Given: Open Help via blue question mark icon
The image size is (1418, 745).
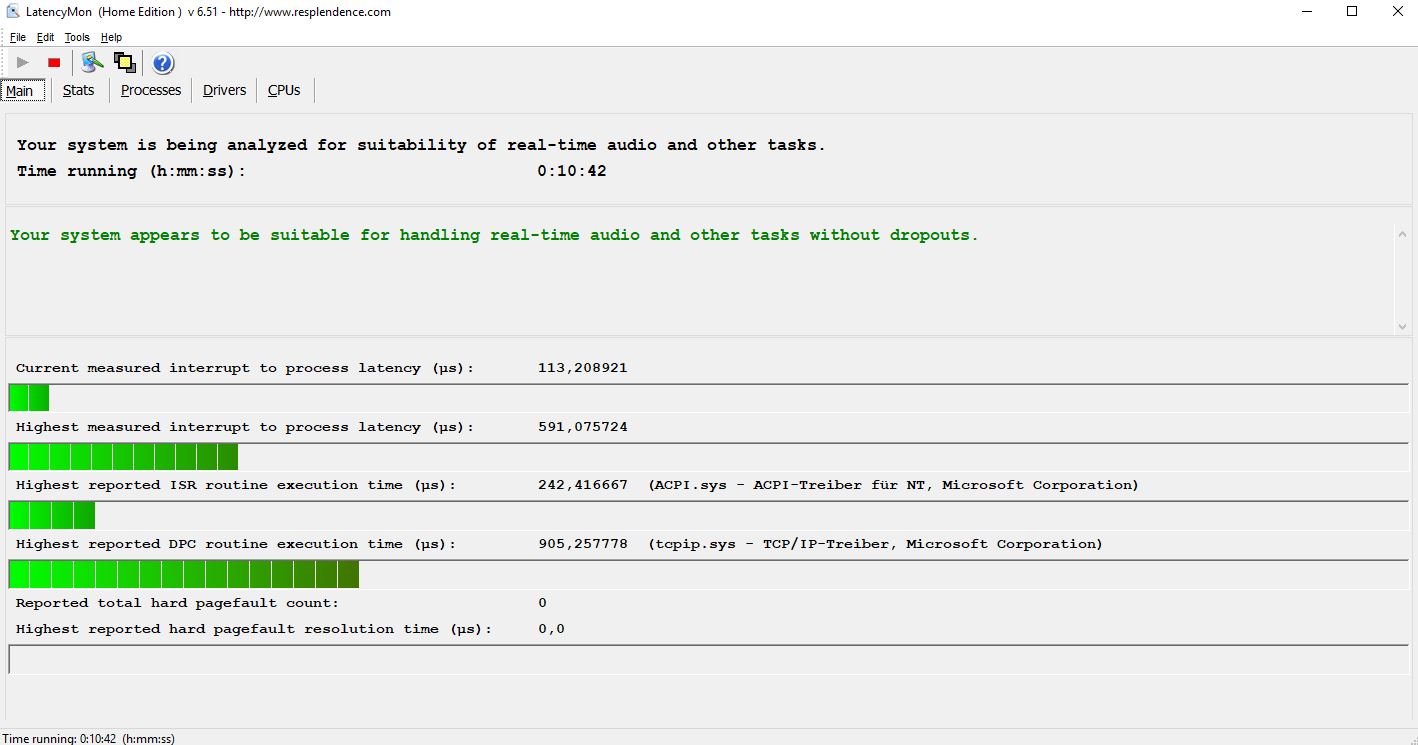Looking at the screenshot, I should click(x=163, y=63).
